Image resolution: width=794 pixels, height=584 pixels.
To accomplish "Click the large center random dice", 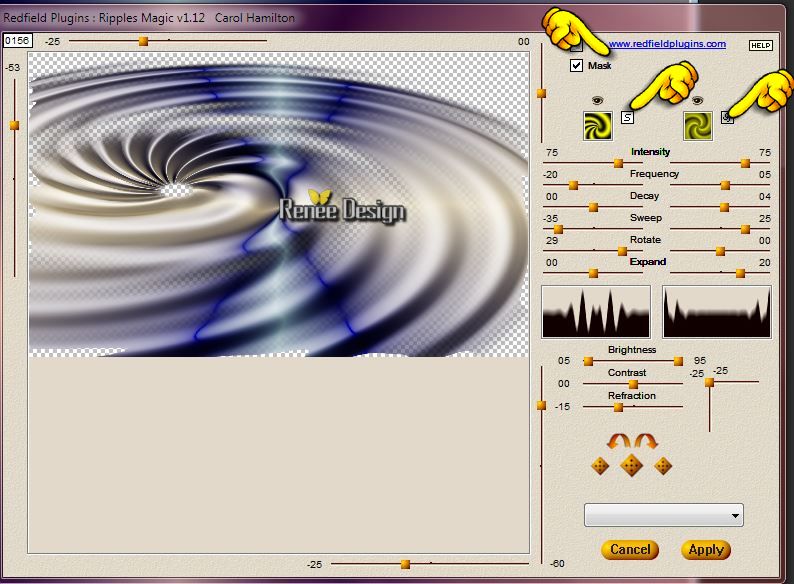I will (631, 465).
